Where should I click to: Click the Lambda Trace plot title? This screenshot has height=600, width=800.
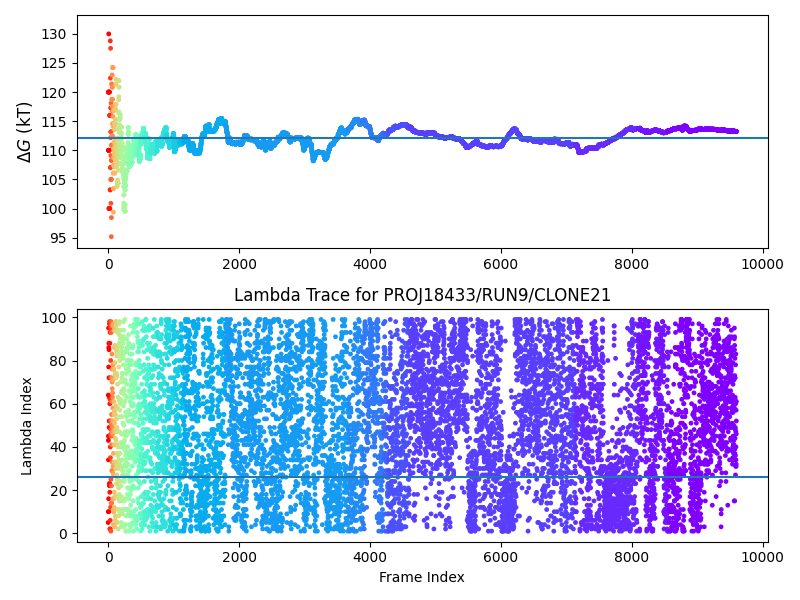(422, 295)
